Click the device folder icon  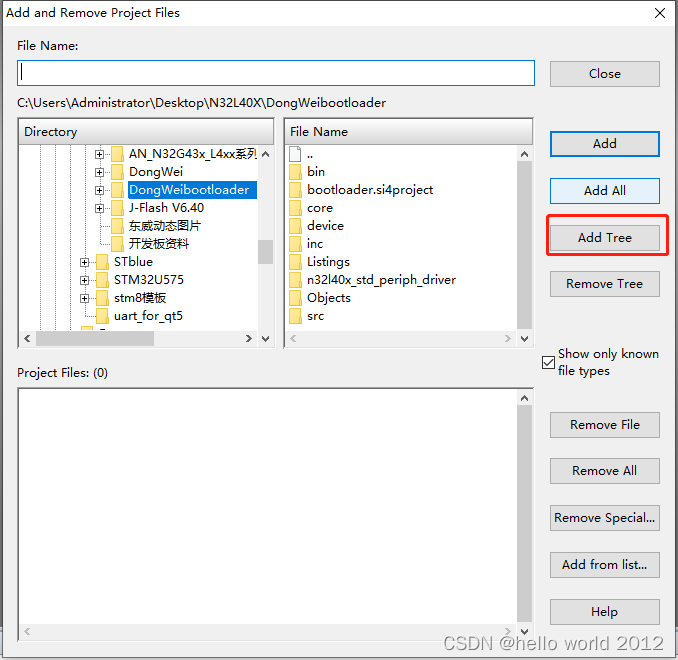point(296,226)
